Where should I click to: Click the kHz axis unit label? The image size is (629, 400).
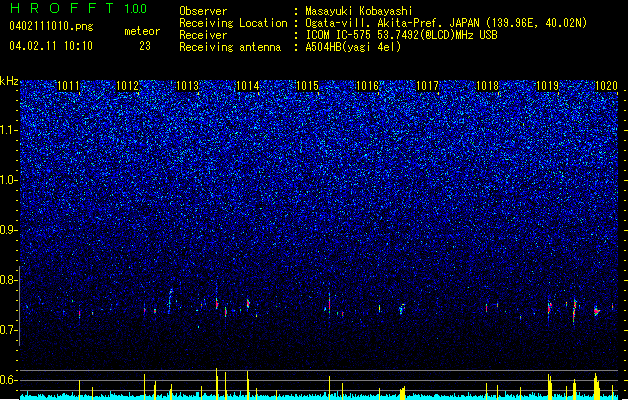click(9, 81)
